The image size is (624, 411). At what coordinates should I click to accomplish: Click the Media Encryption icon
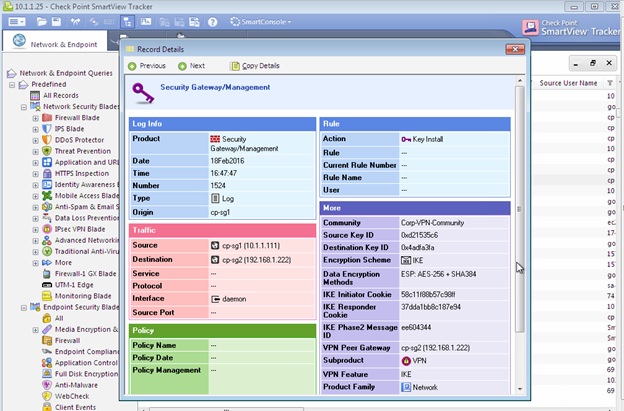coord(47,329)
